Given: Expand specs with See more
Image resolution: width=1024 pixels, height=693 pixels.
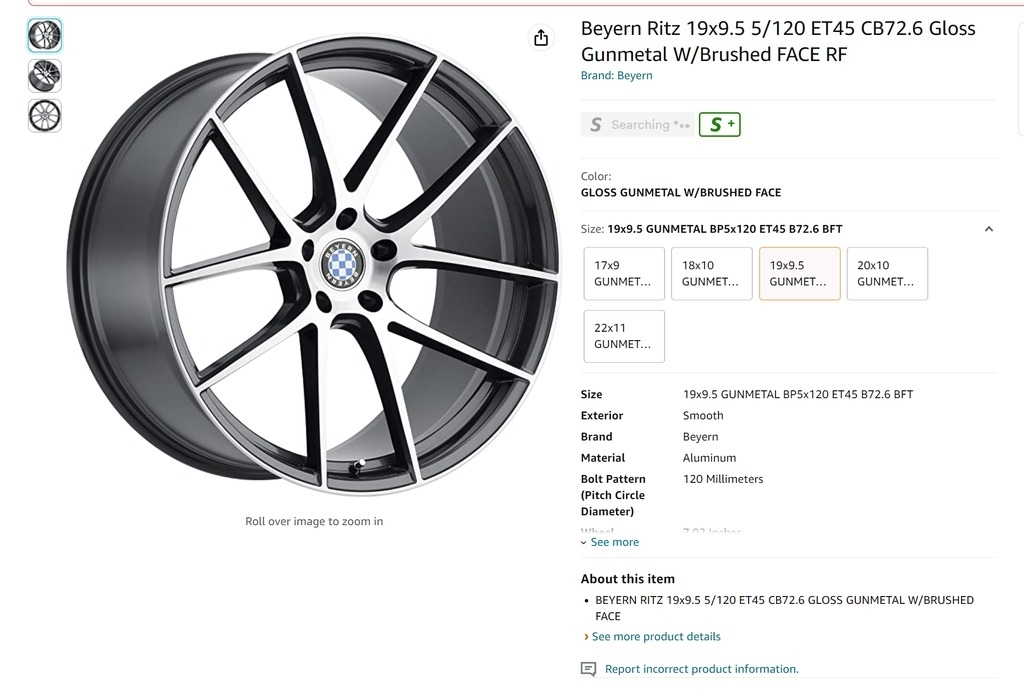Looking at the screenshot, I should (614, 542).
